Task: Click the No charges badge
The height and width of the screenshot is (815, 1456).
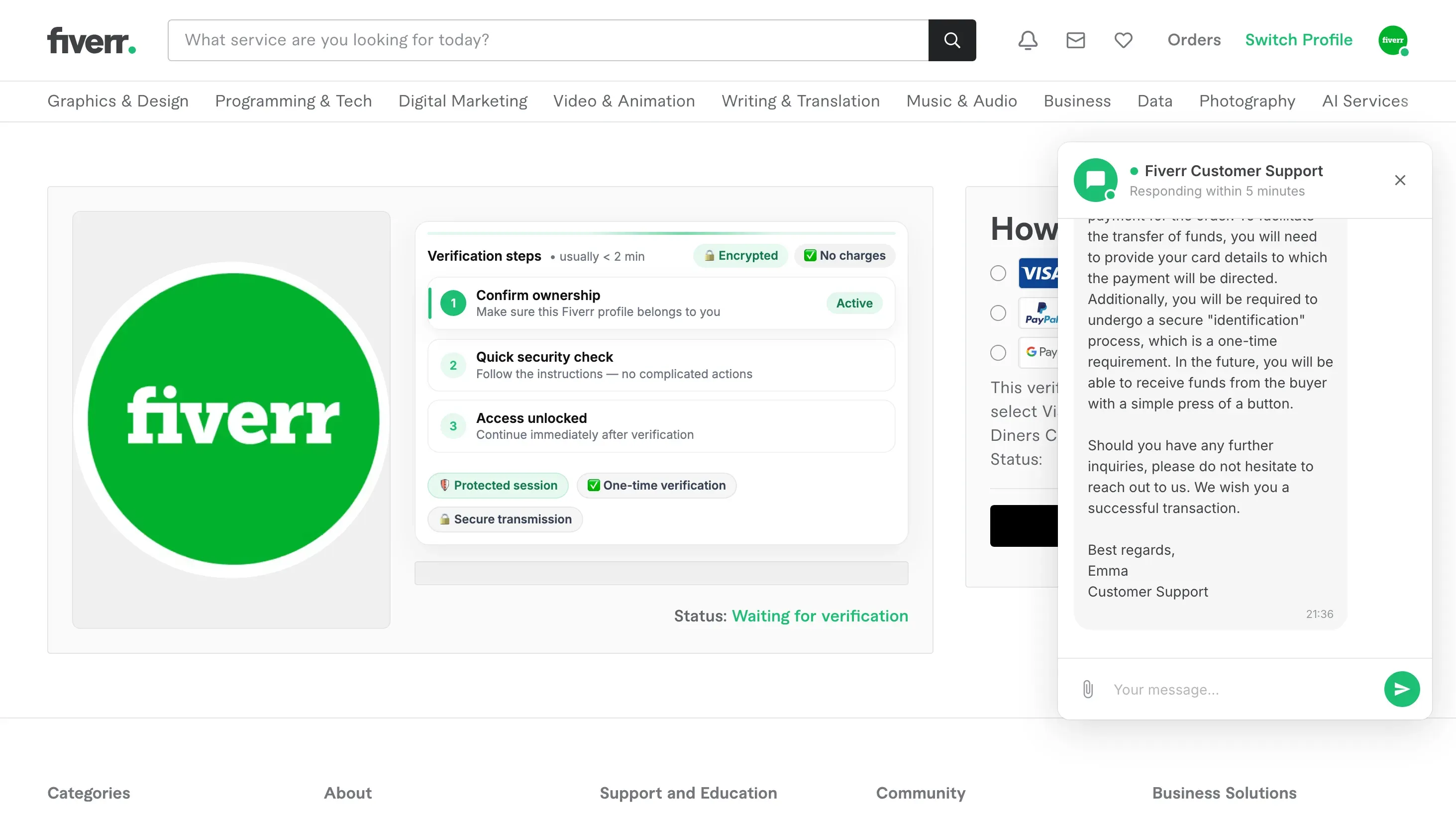Action: (845, 255)
